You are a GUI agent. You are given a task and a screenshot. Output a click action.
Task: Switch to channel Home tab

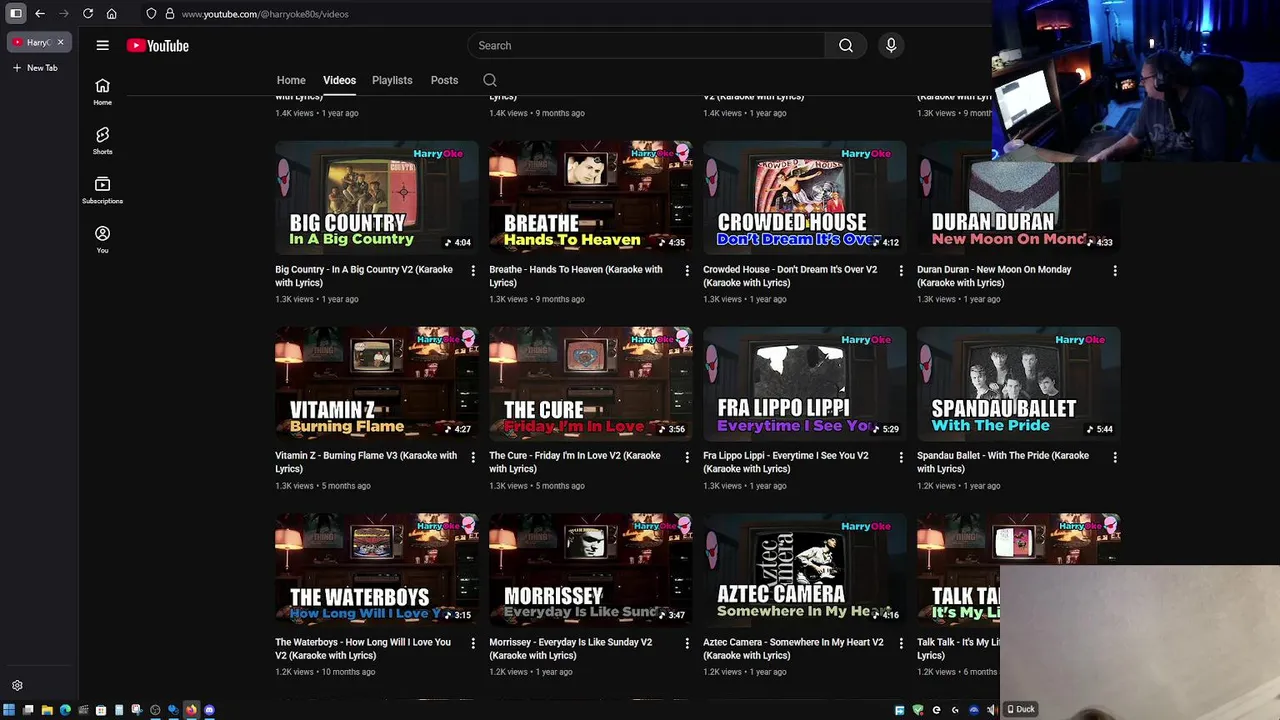291,80
